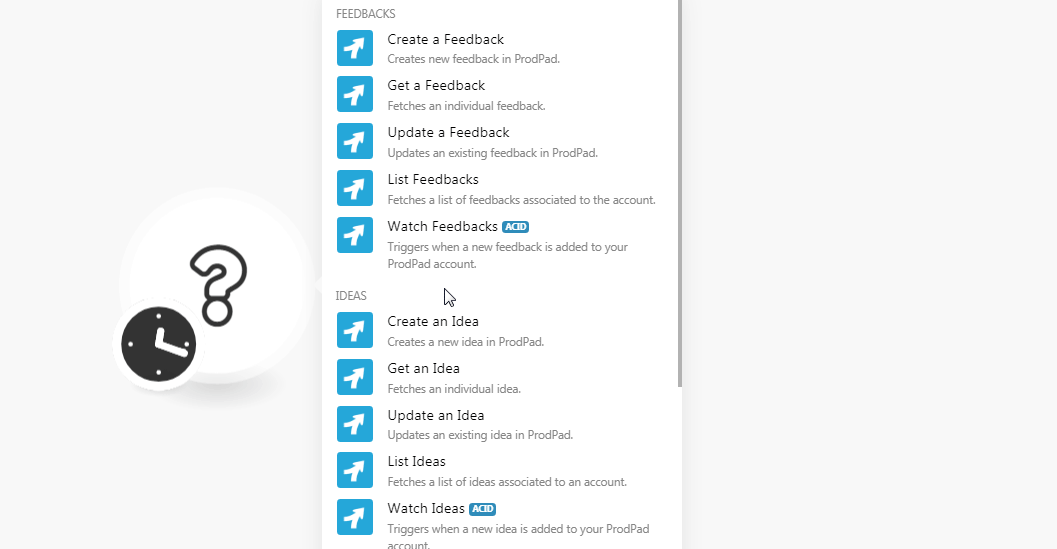Click the Watch Feedbacks trigger icon
1057x549 pixels.
pos(355,235)
